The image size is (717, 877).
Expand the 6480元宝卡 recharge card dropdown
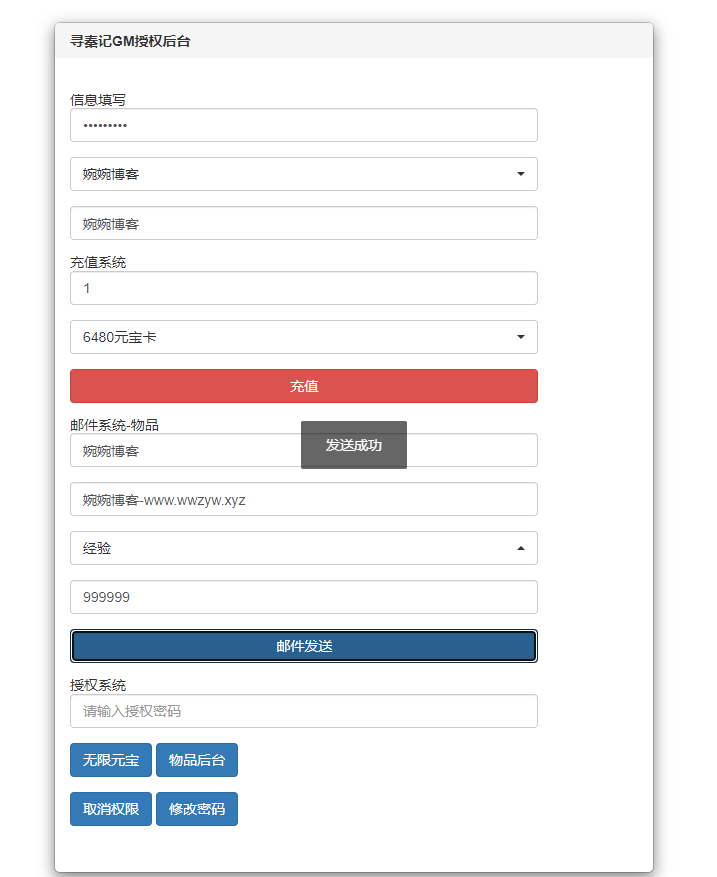[x=303, y=337]
